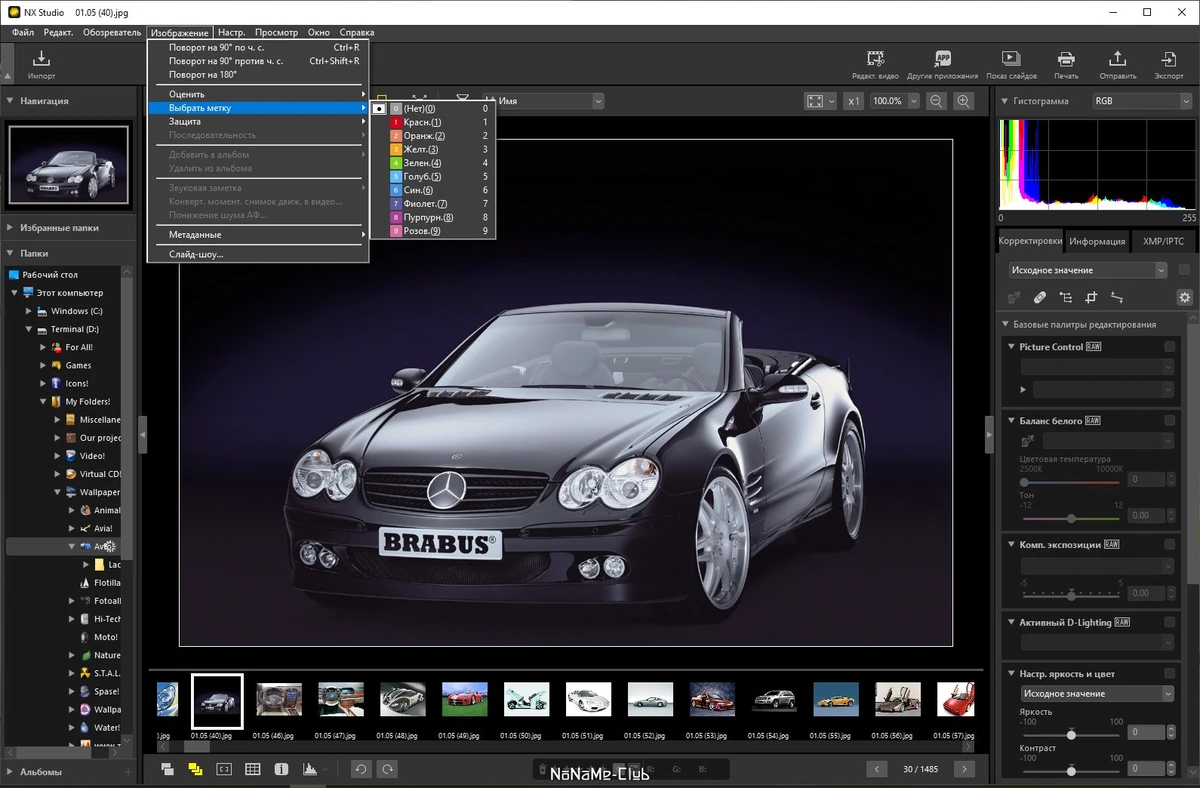1200x788 pixels.
Task: Select the Зелен.(4) label
Action: pyautogui.click(x=433, y=163)
